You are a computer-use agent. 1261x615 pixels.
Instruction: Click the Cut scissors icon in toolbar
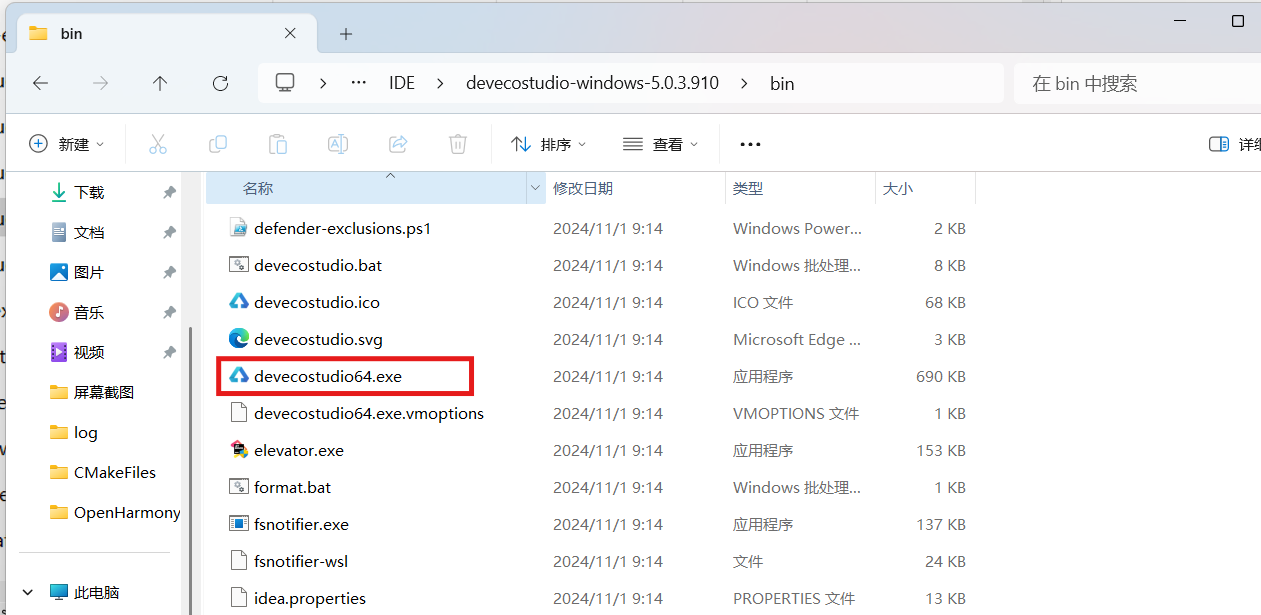(157, 144)
